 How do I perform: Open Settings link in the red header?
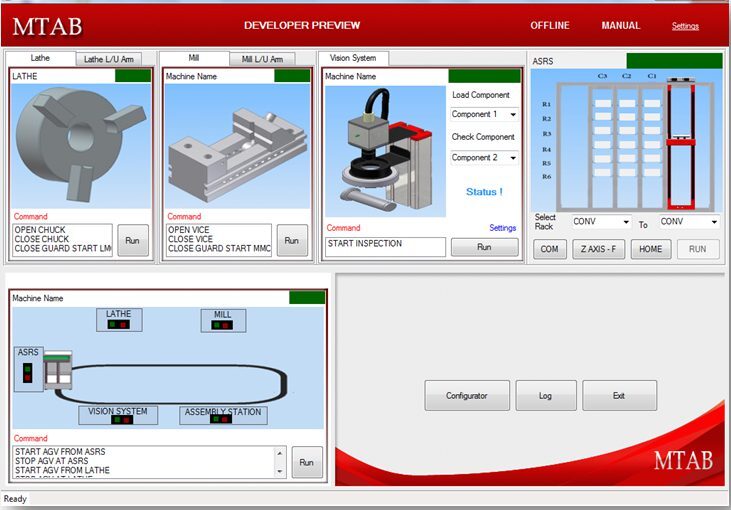(x=685, y=26)
